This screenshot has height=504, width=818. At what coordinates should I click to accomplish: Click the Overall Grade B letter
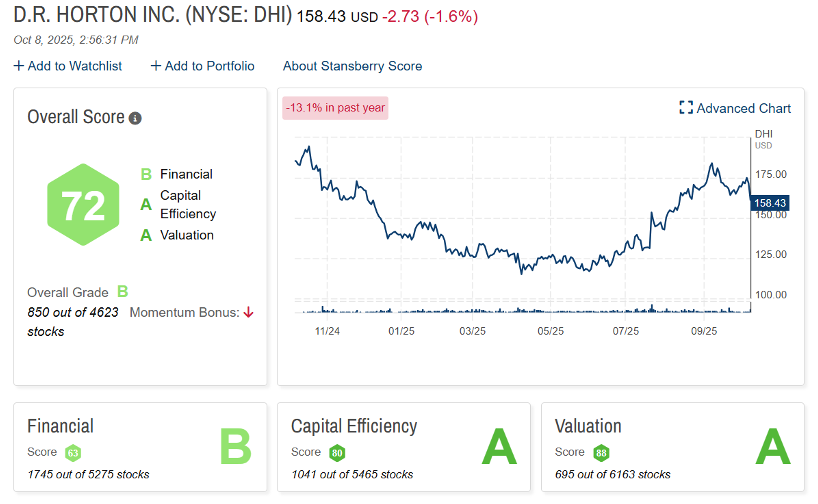123,292
